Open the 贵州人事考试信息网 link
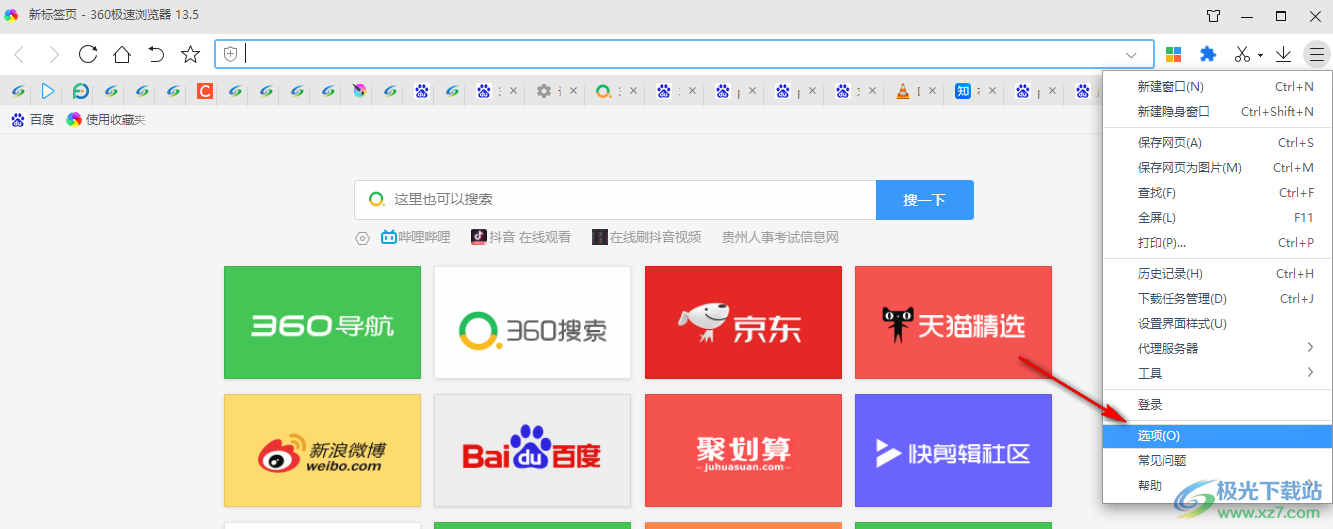Screen dimensions: 1333x529 tap(780, 238)
